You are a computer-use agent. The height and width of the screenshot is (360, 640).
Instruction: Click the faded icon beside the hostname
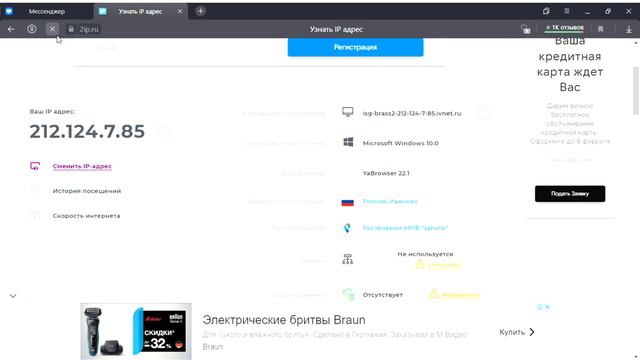(x=484, y=113)
